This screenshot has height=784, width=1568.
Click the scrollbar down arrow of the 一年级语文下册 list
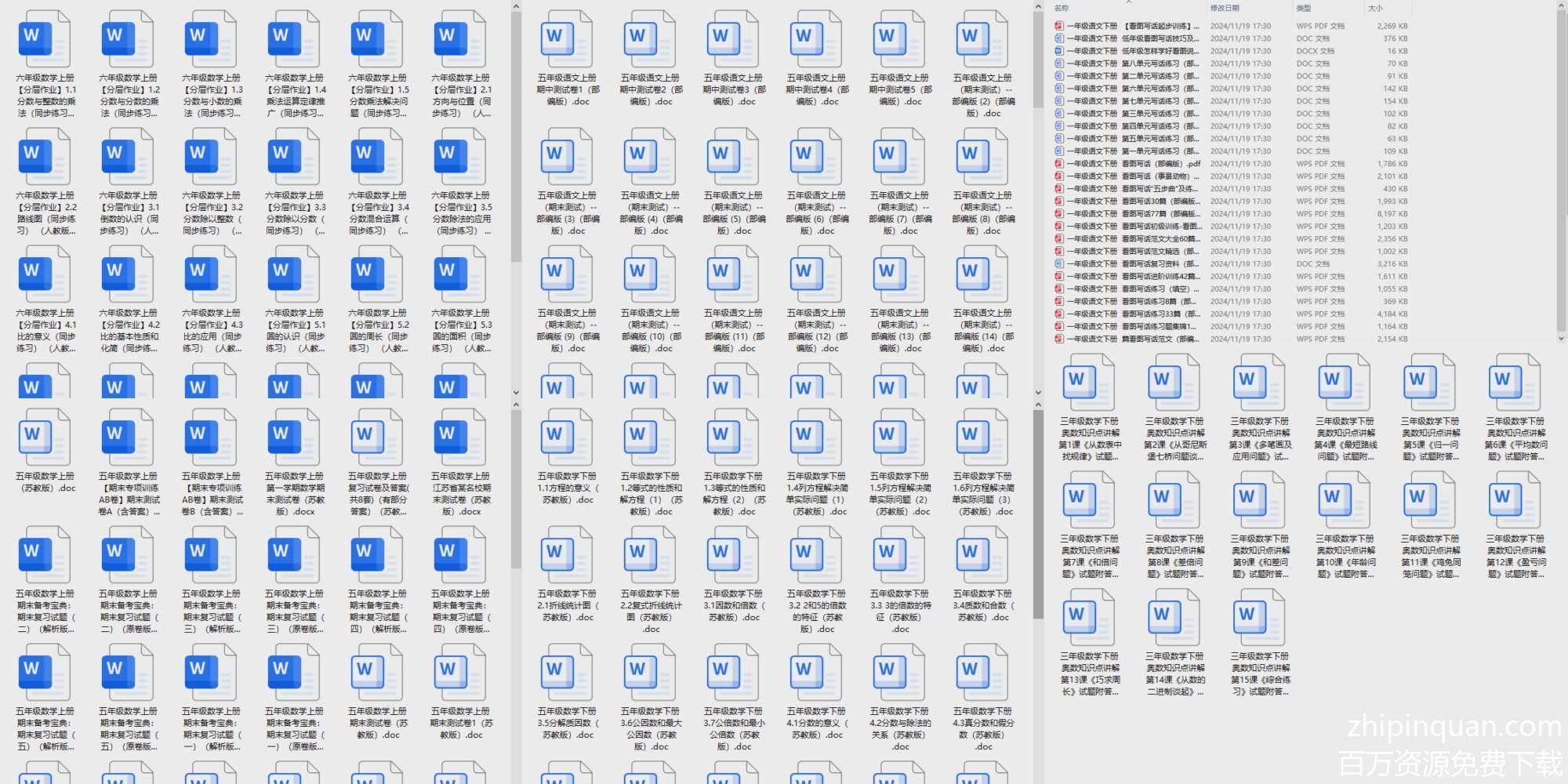click(1561, 339)
